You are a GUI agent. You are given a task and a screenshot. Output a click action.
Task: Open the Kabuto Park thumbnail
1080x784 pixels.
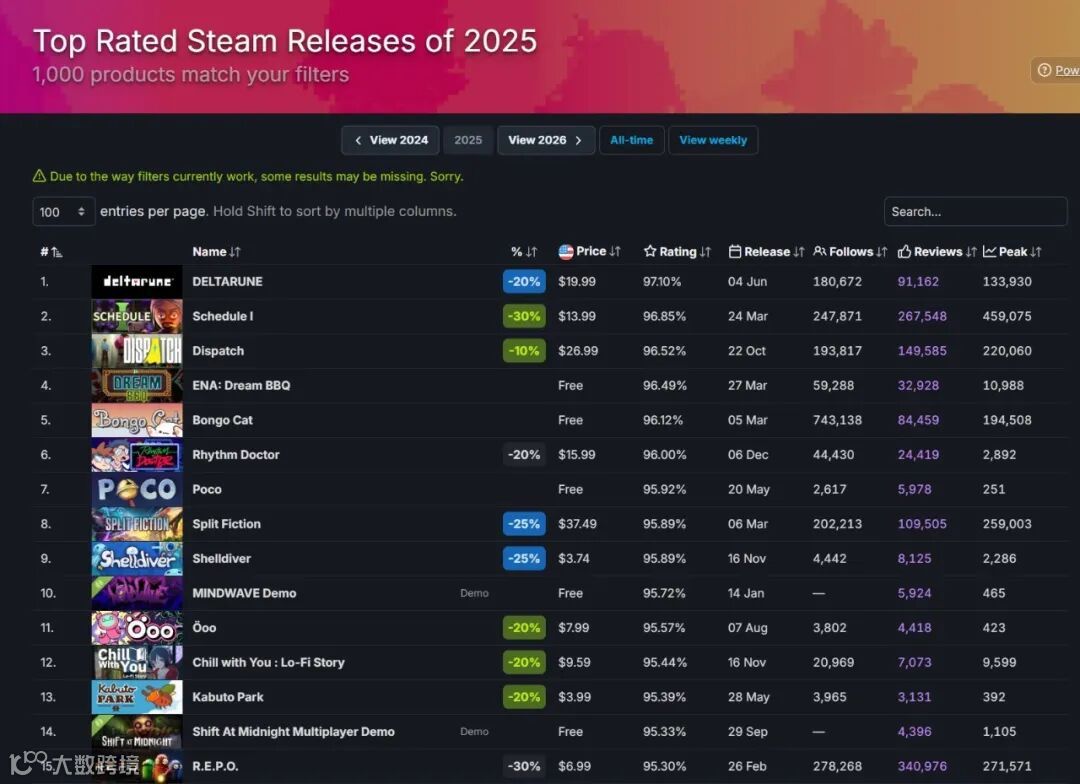pyautogui.click(x=137, y=697)
